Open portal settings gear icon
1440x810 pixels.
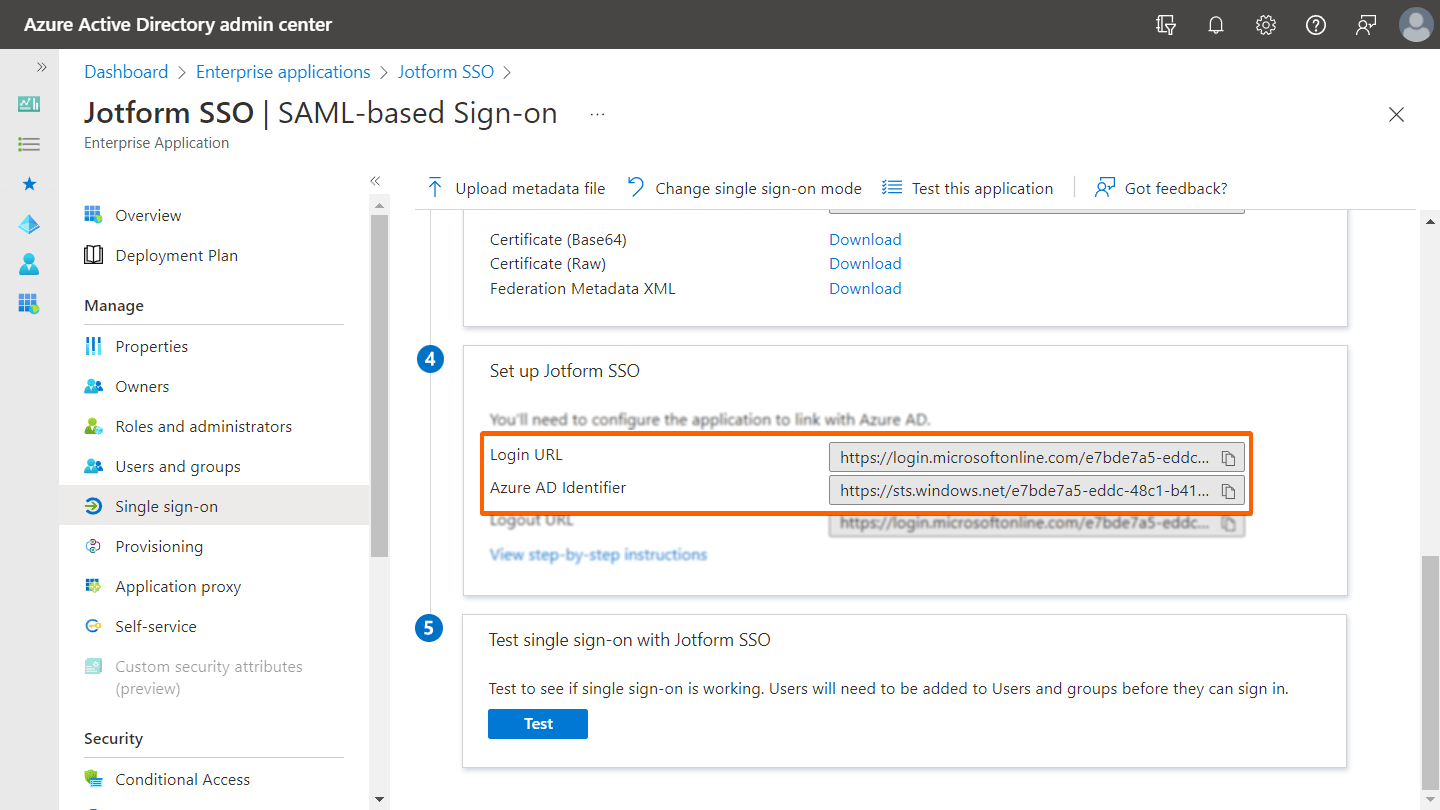click(x=1266, y=25)
